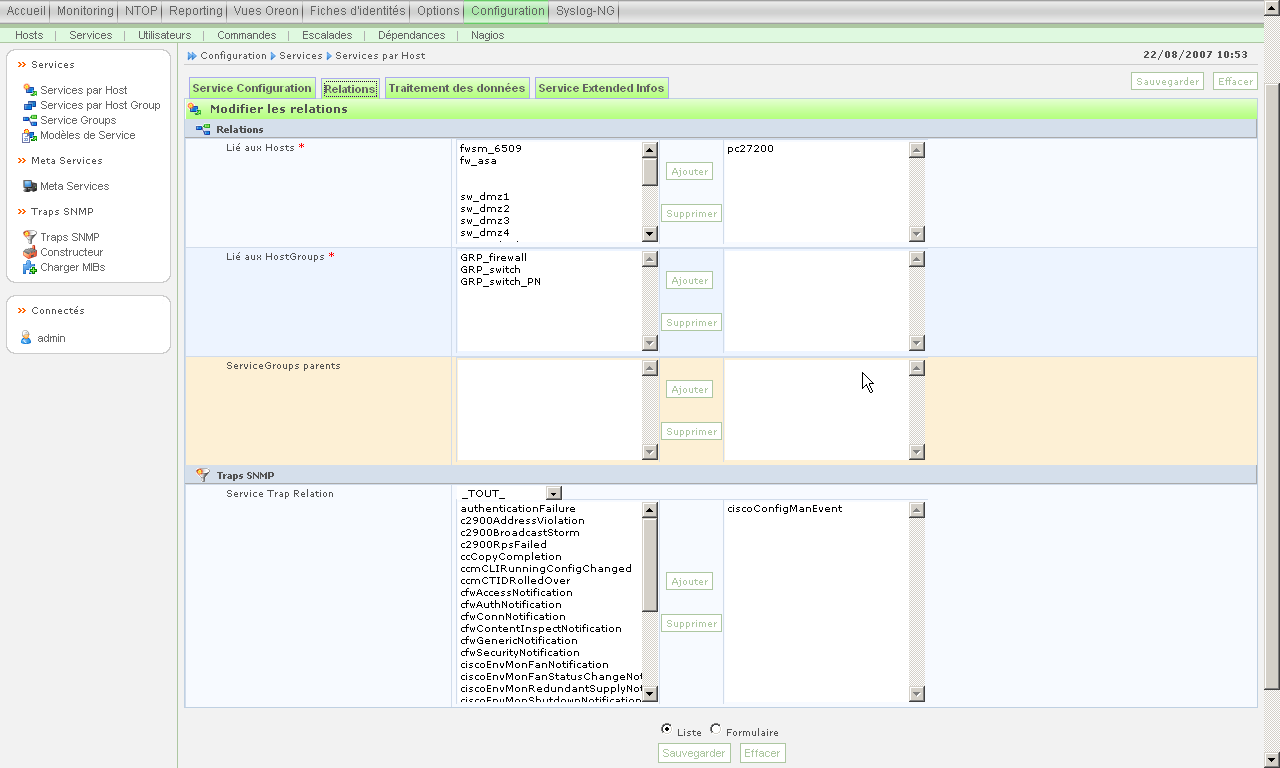Select the Liste radio button

pyautogui.click(x=667, y=729)
